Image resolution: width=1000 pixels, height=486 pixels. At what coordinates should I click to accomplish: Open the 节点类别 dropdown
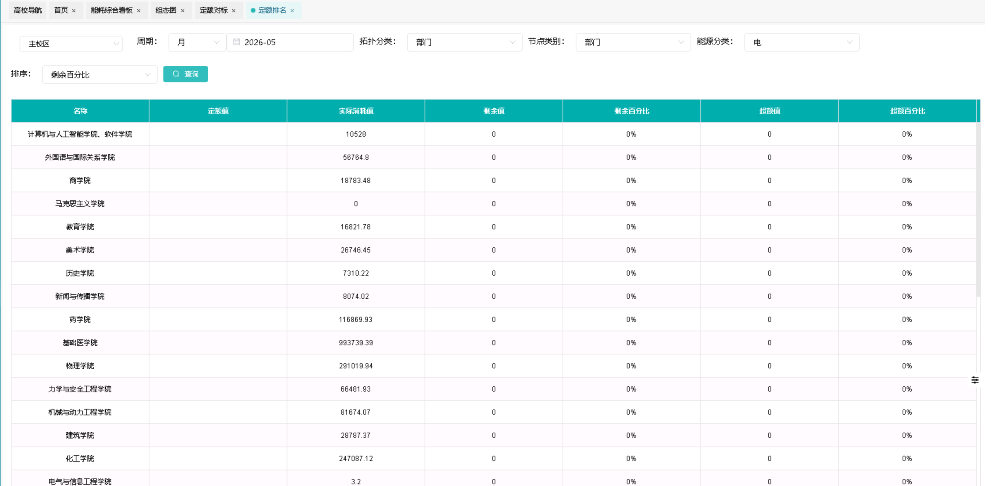(633, 42)
